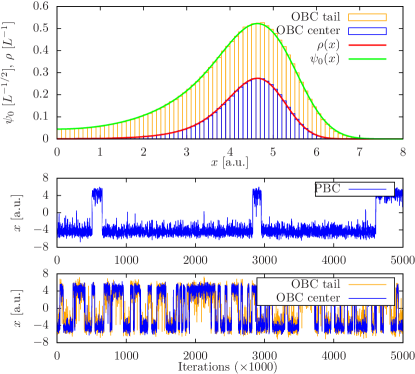
Task: Click the '3' x-axis tick label of top plot
Action: [x=187, y=152]
